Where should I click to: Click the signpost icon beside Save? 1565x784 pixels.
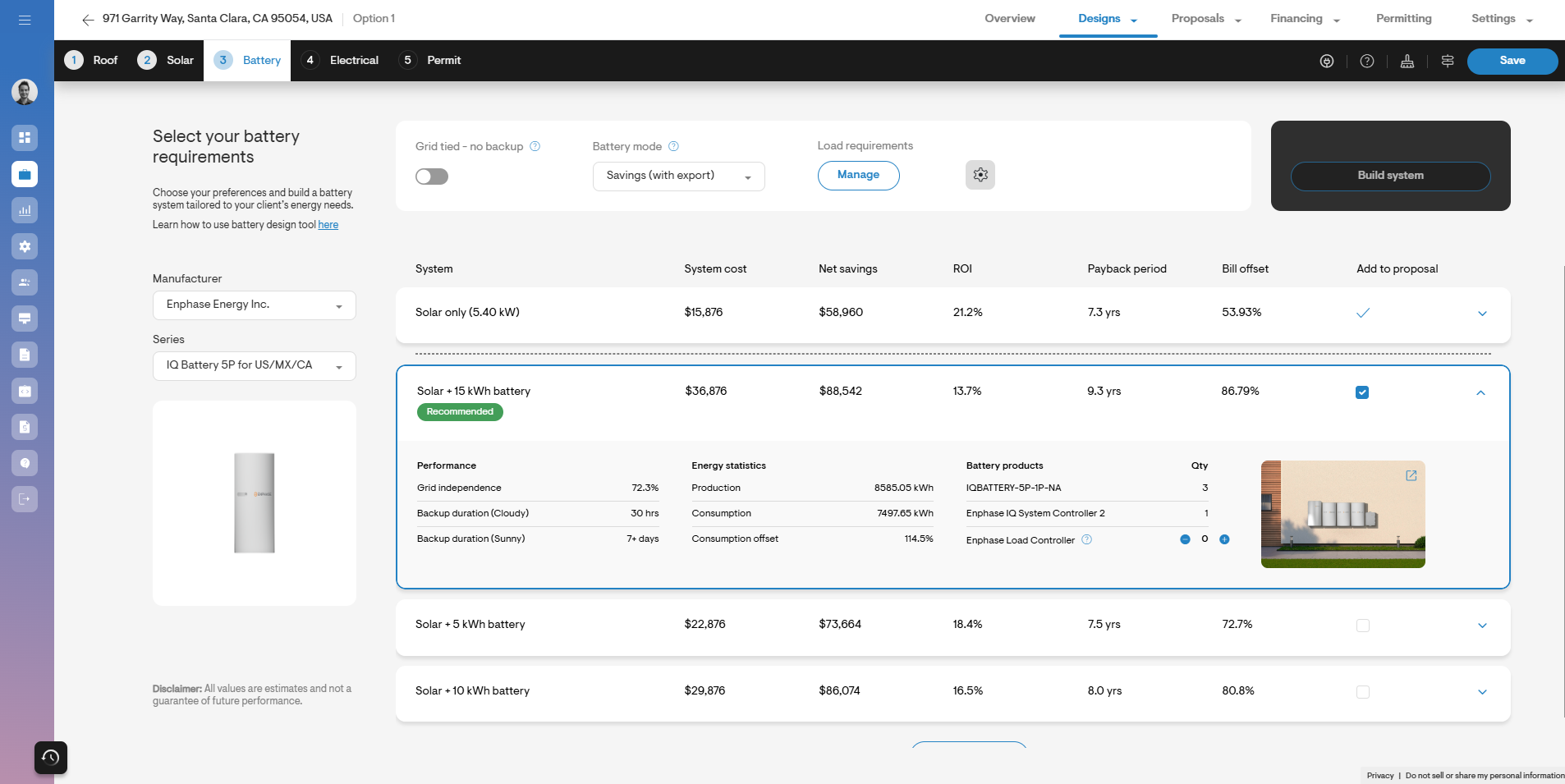[1447, 62]
